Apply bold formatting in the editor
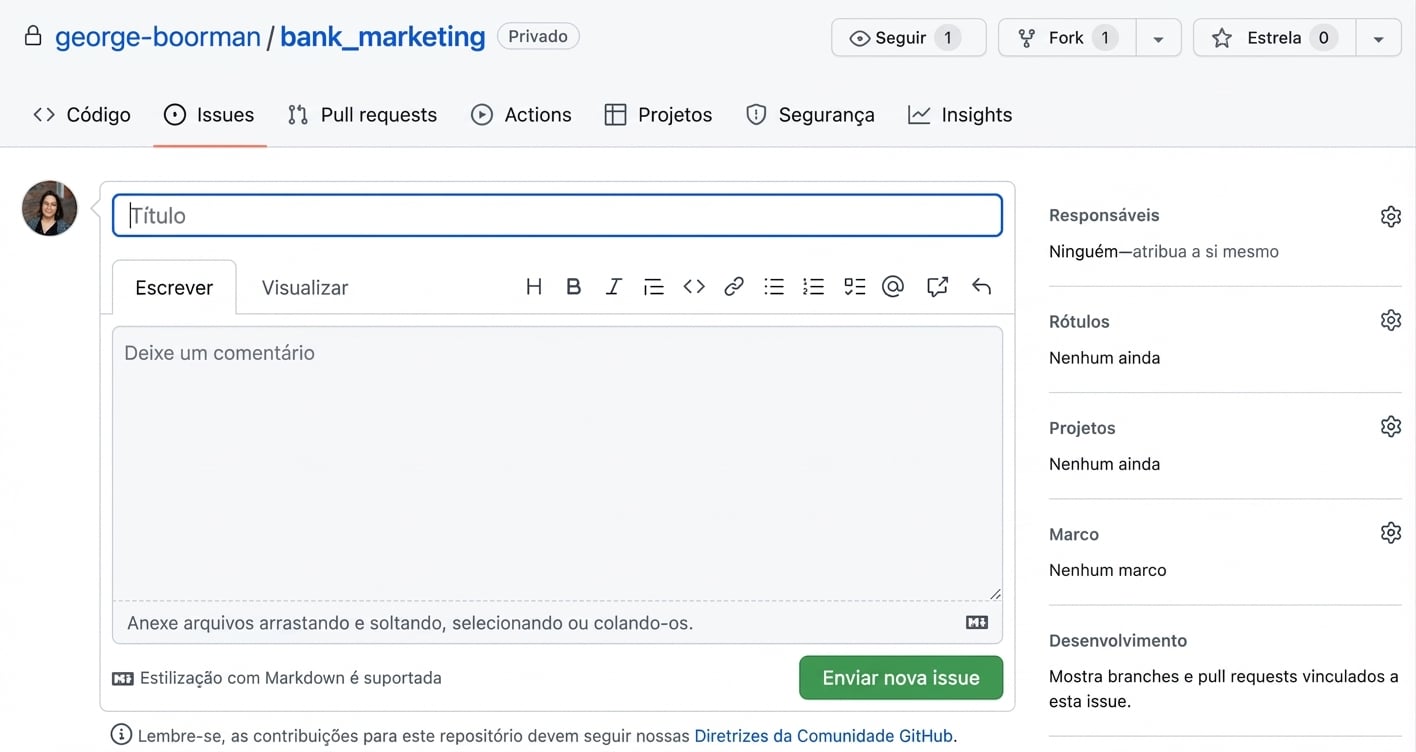 click(573, 287)
